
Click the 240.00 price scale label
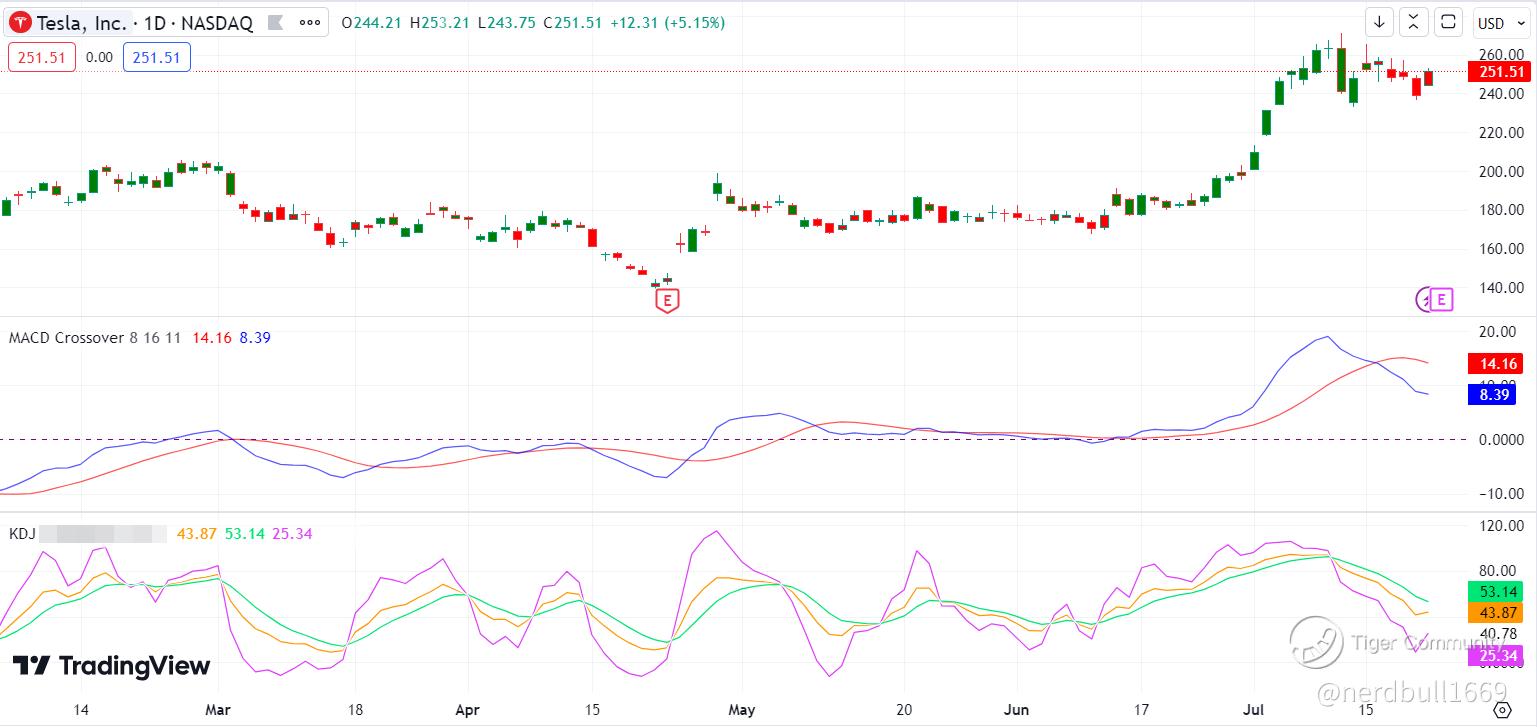(x=1500, y=94)
